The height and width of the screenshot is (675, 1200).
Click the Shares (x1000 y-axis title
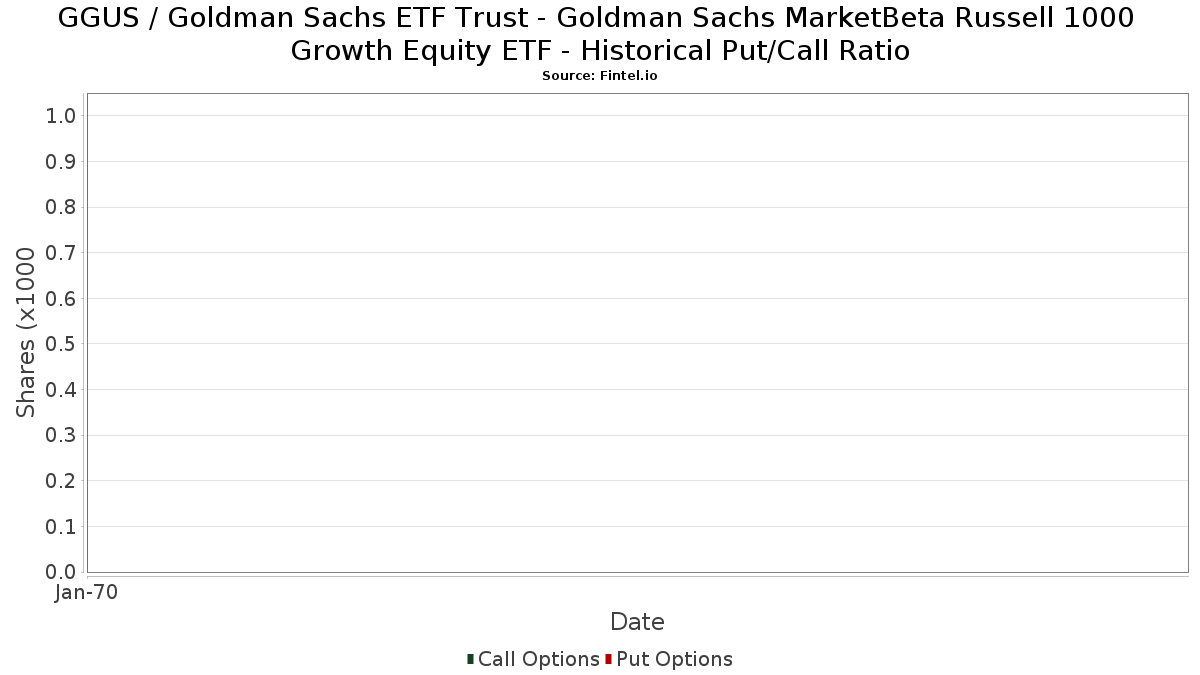pyautogui.click(x=26, y=333)
